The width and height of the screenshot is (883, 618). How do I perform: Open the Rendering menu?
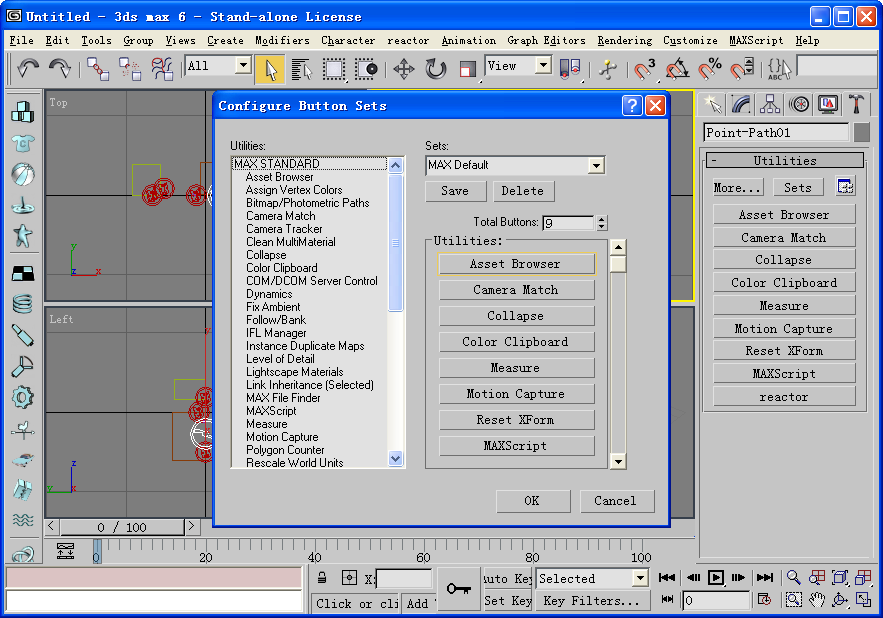[x=625, y=41]
